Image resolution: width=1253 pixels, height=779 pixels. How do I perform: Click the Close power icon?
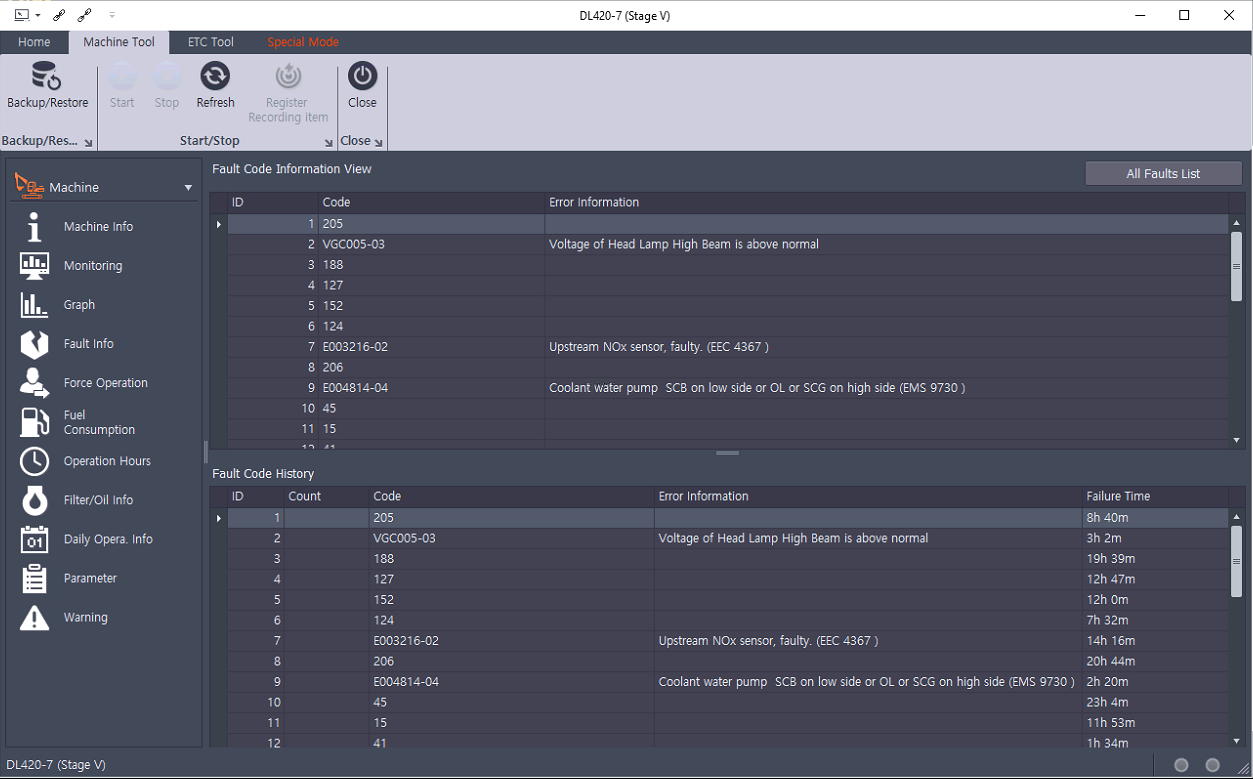point(362,76)
